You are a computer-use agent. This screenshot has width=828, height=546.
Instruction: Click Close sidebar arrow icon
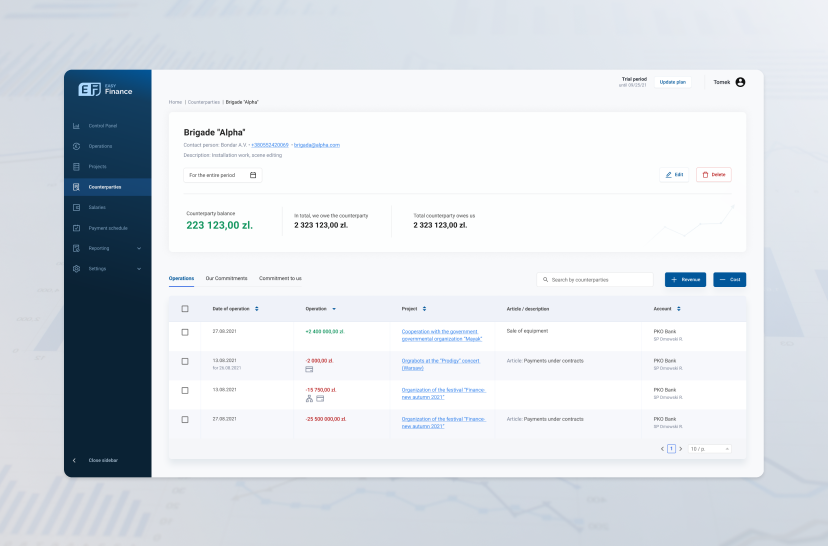tap(74, 460)
